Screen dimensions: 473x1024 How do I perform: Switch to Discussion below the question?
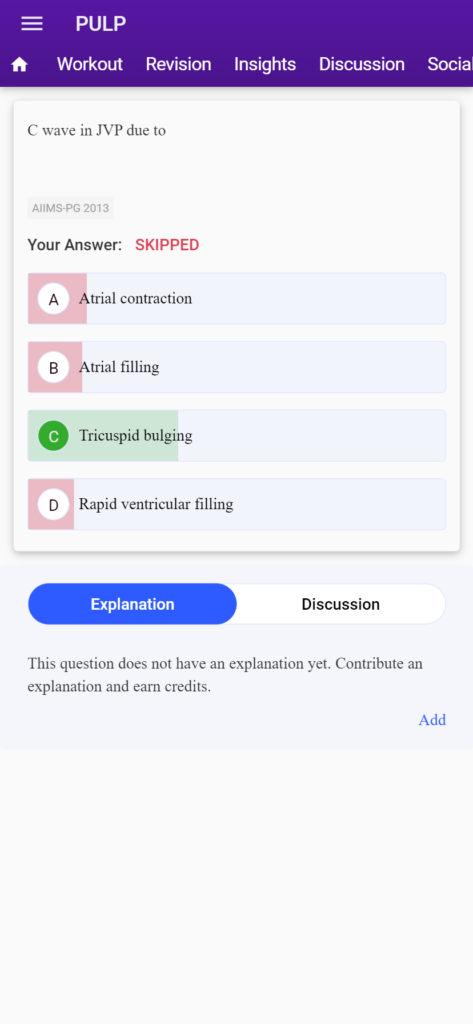340,604
